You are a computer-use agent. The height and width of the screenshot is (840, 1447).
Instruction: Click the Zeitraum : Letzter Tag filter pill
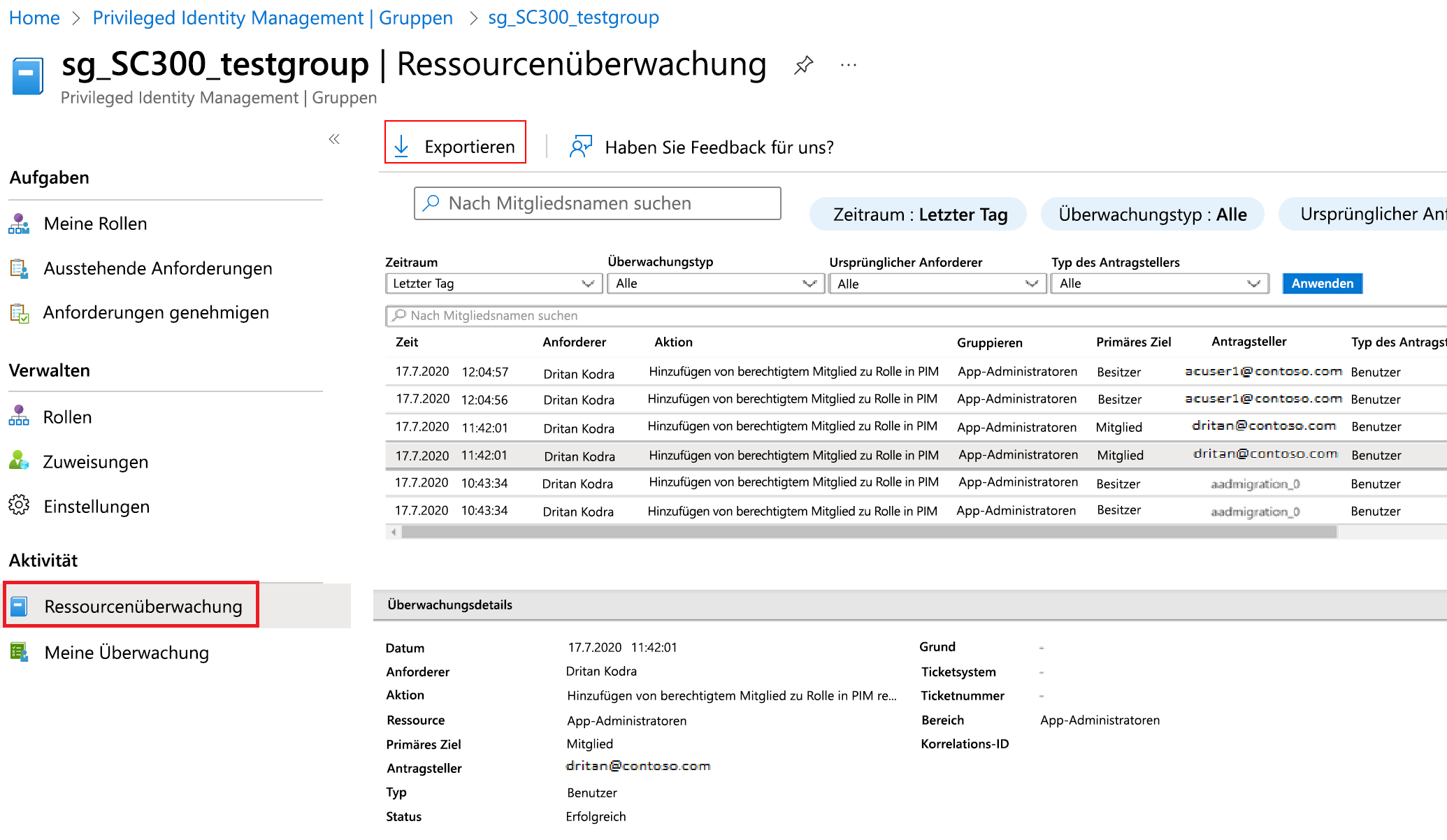tap(919, 214)
